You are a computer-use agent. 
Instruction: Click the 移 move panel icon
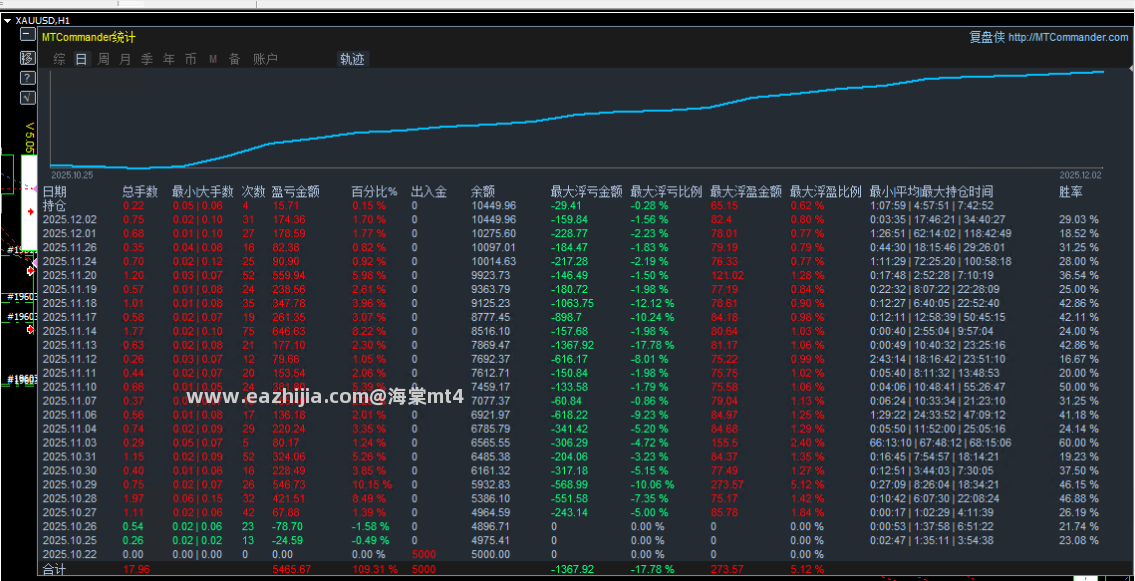[x=27, y=56]
